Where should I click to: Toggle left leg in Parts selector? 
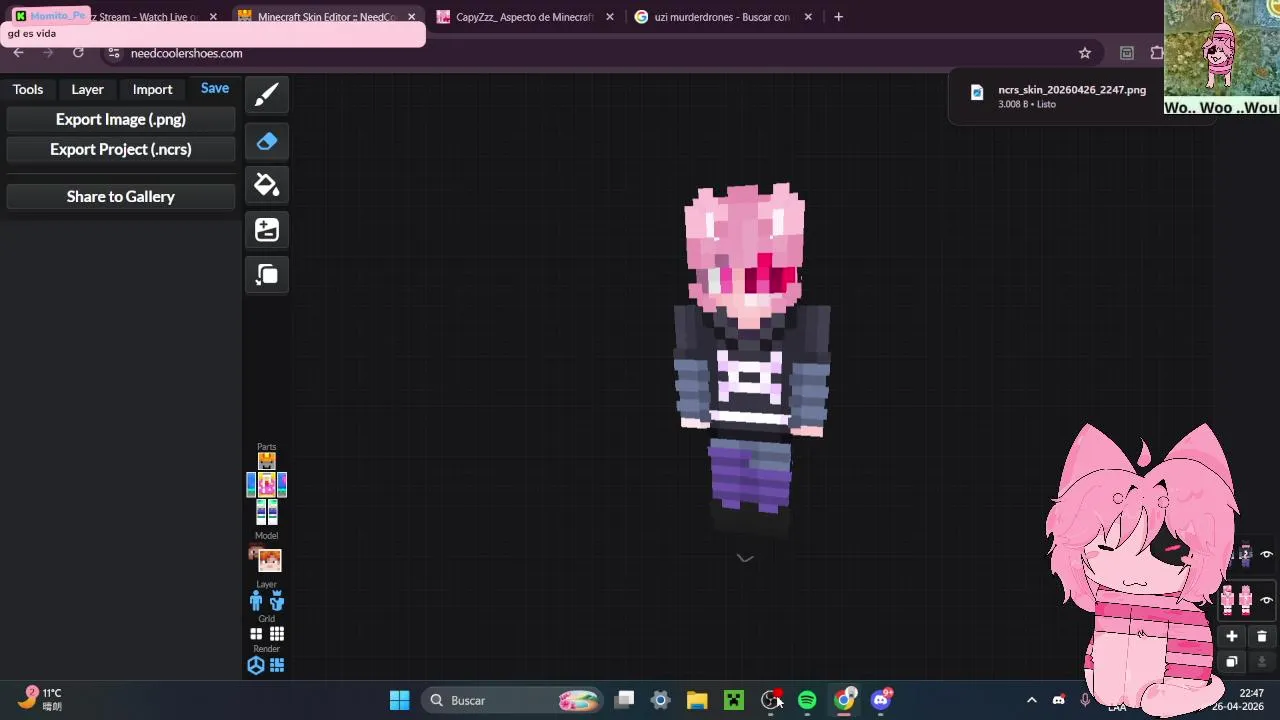[262, 512]
